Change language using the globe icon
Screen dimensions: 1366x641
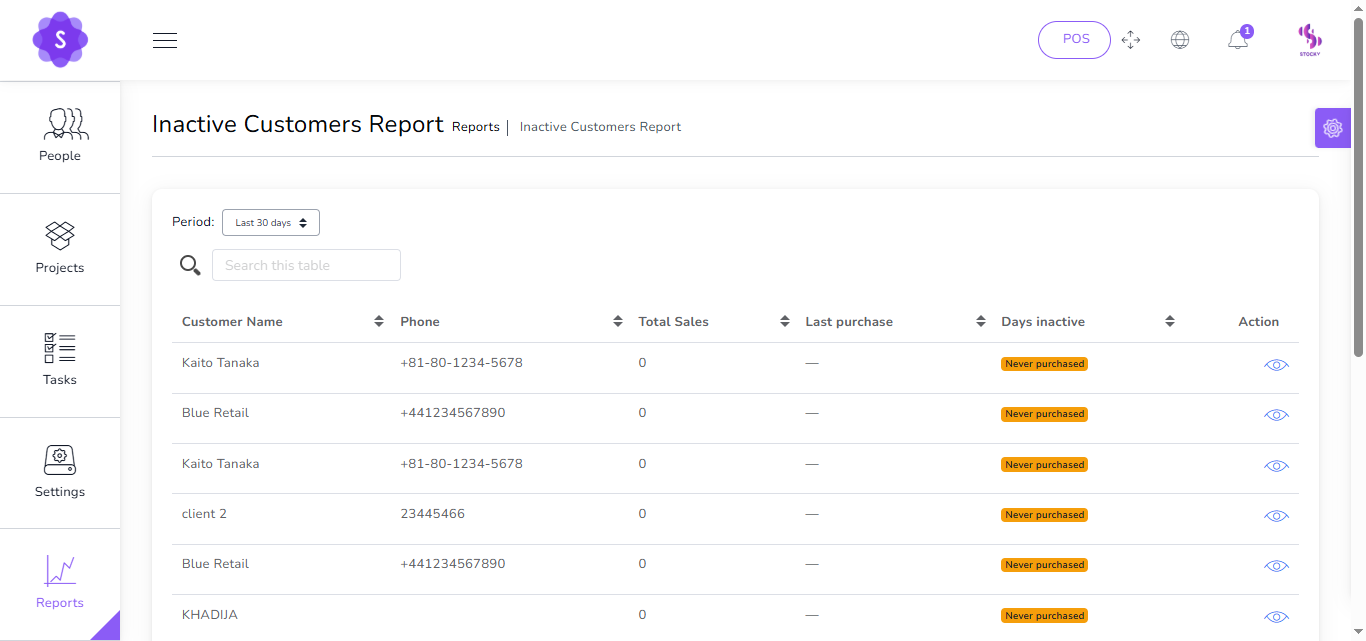[x=1180, y=39]
